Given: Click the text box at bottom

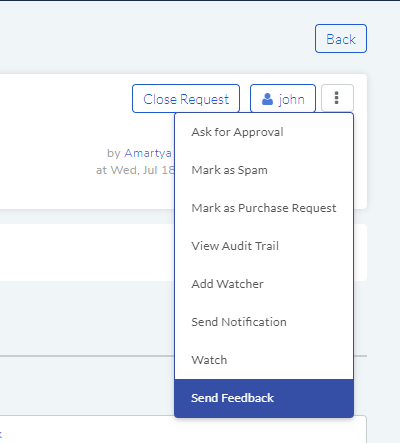Looking at the screenshot, I should (x=183, y=429).
